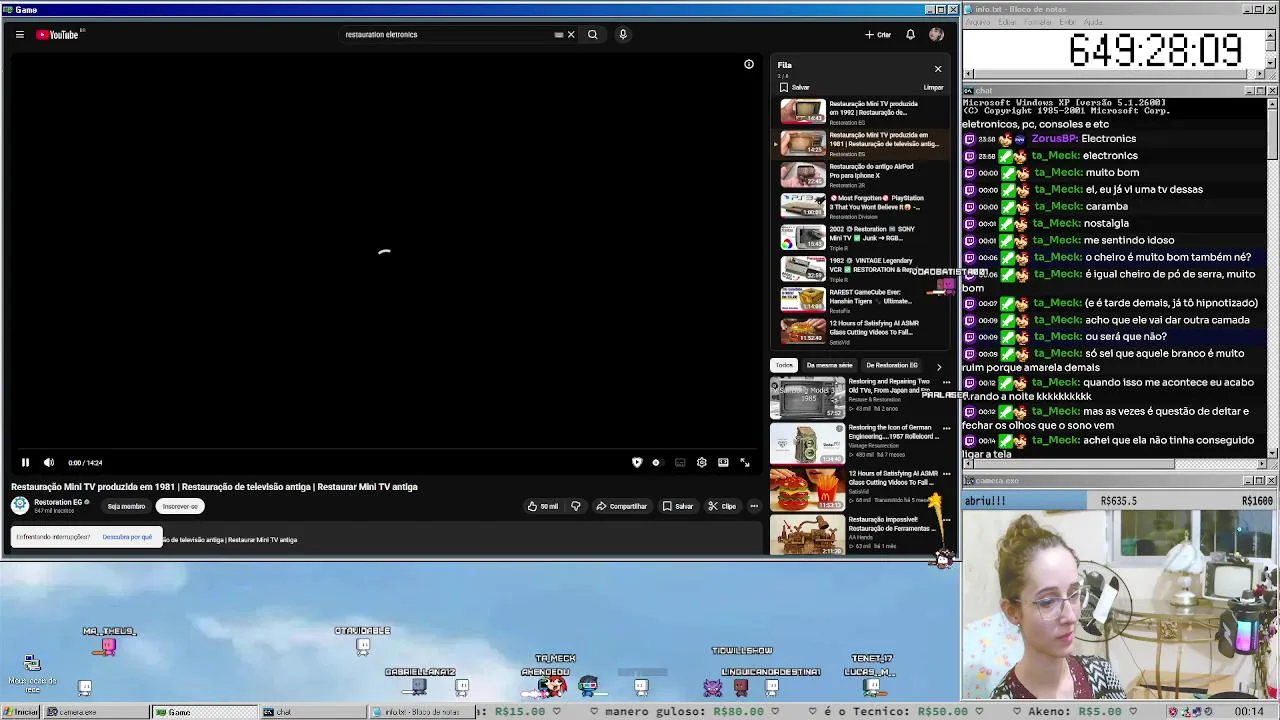Toggle the autoplay switch in player
The width and height of the screenshot is (1280, 720).
[656, 463]
